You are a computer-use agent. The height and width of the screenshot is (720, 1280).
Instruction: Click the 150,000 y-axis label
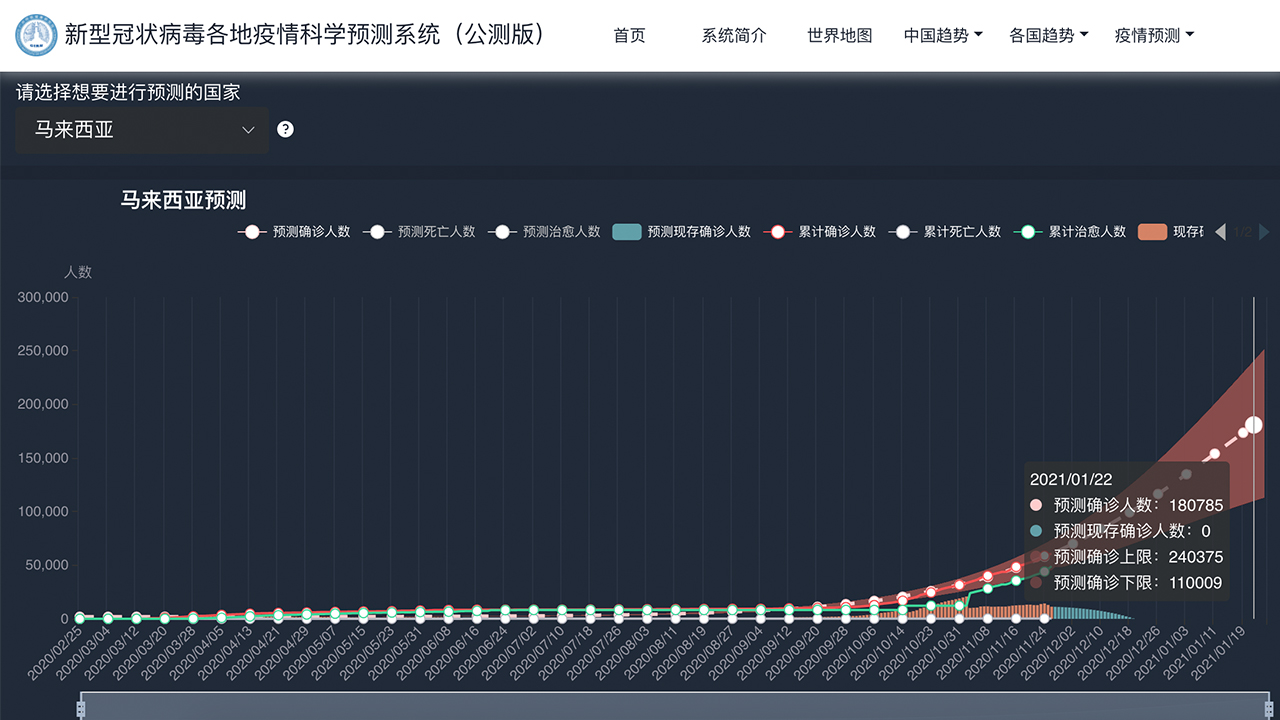point(43,458)
